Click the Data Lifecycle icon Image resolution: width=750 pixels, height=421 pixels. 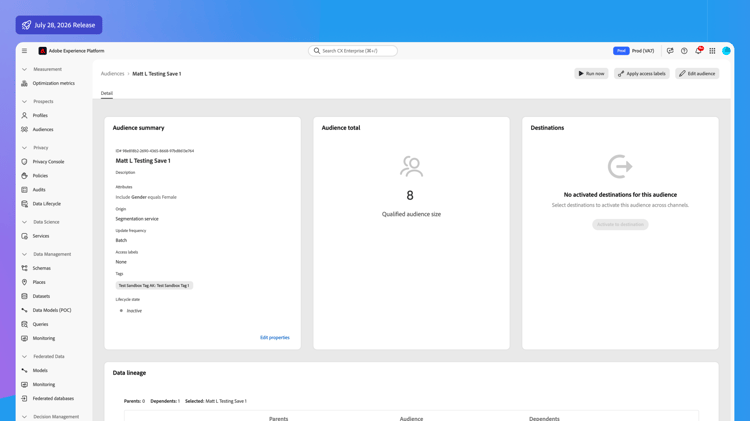[24, 203]
